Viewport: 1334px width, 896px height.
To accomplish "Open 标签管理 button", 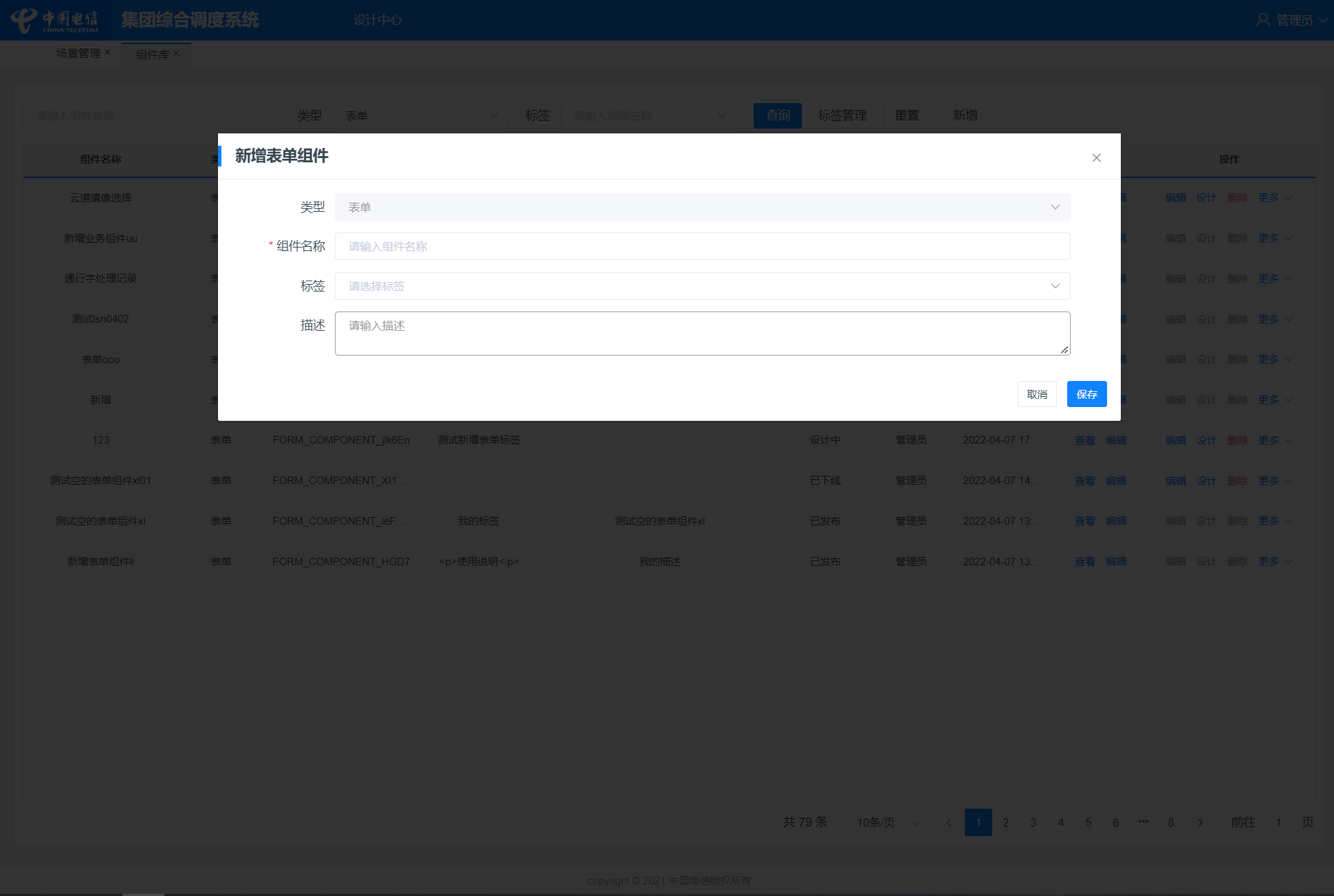I will point(842,116).
